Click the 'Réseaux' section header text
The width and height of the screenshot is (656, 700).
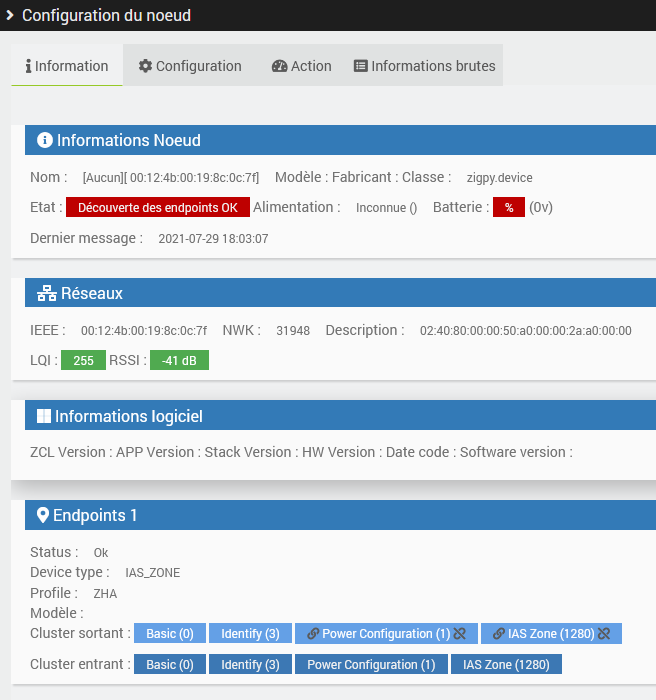92,293
